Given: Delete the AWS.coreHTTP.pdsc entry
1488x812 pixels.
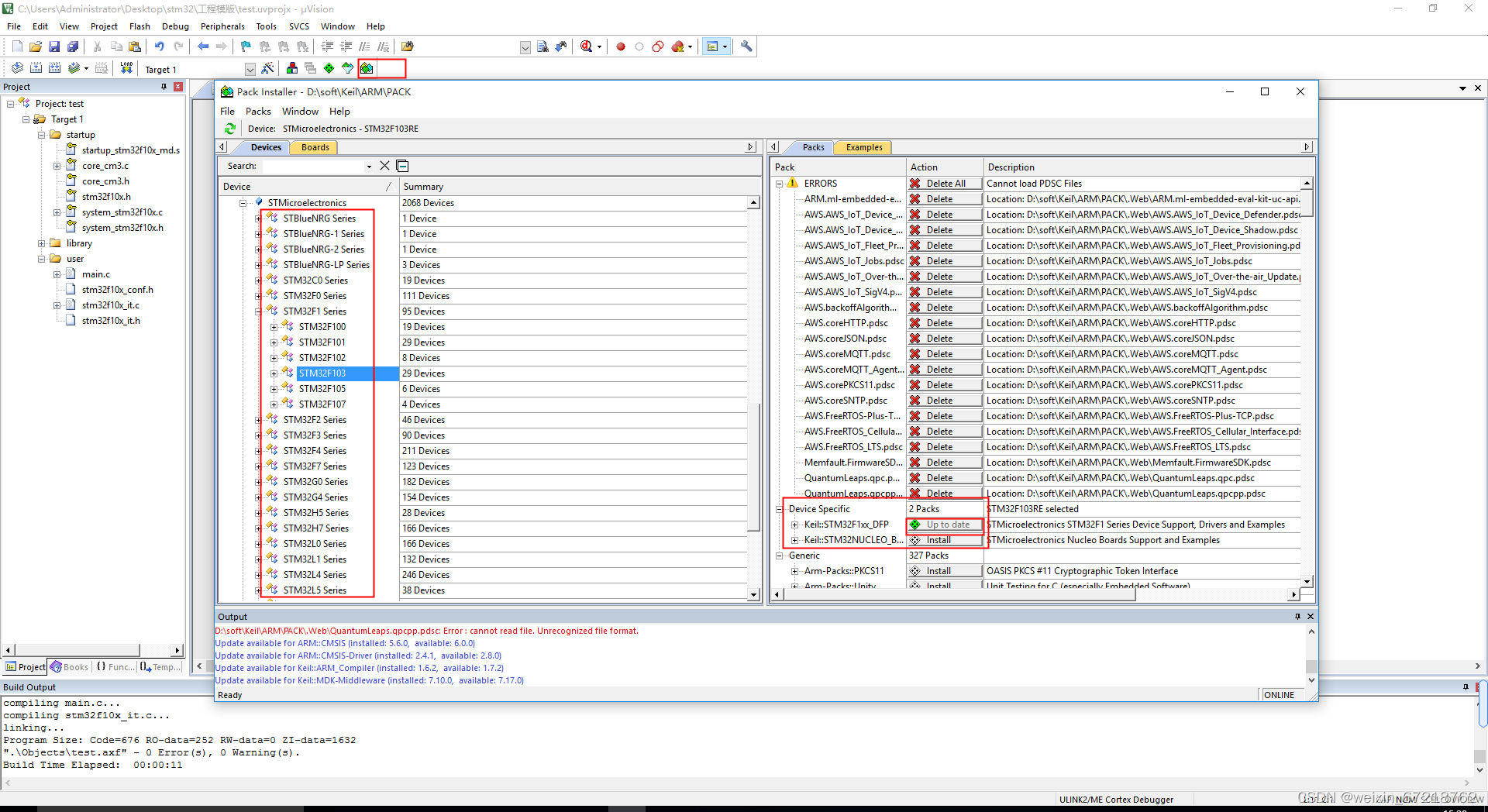Looking at the screenshot, I should coord(945,323).
